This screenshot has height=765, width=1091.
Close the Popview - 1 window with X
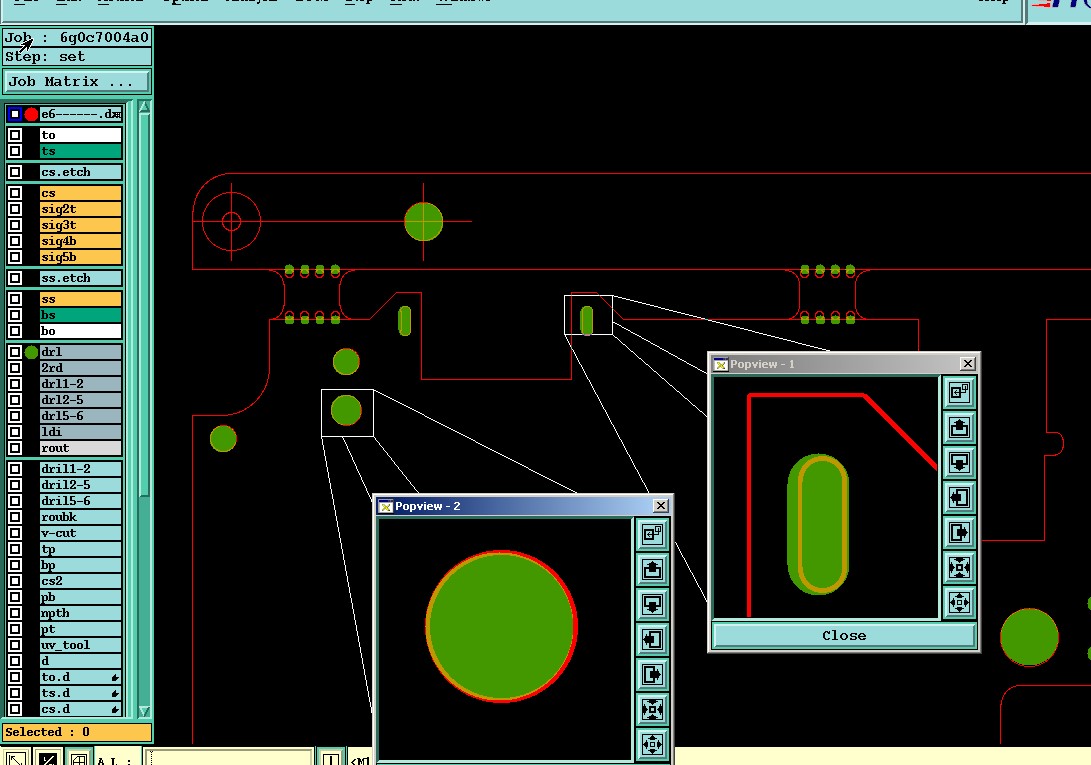point(967,363)
